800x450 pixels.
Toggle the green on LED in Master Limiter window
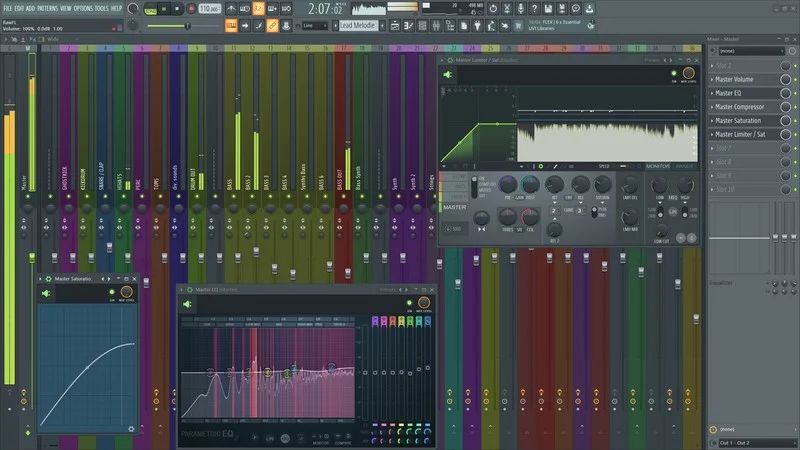click(x=674, y=73)
